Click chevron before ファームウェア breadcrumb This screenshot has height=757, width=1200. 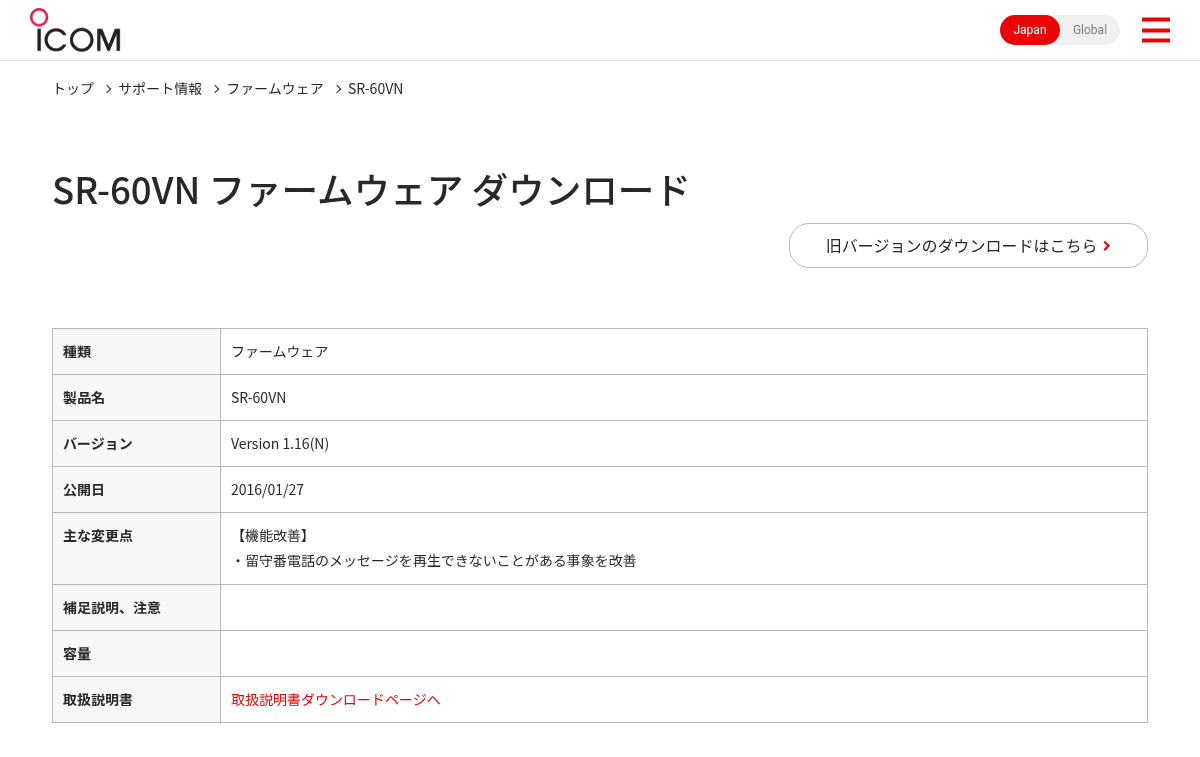(x=216, y=89)
